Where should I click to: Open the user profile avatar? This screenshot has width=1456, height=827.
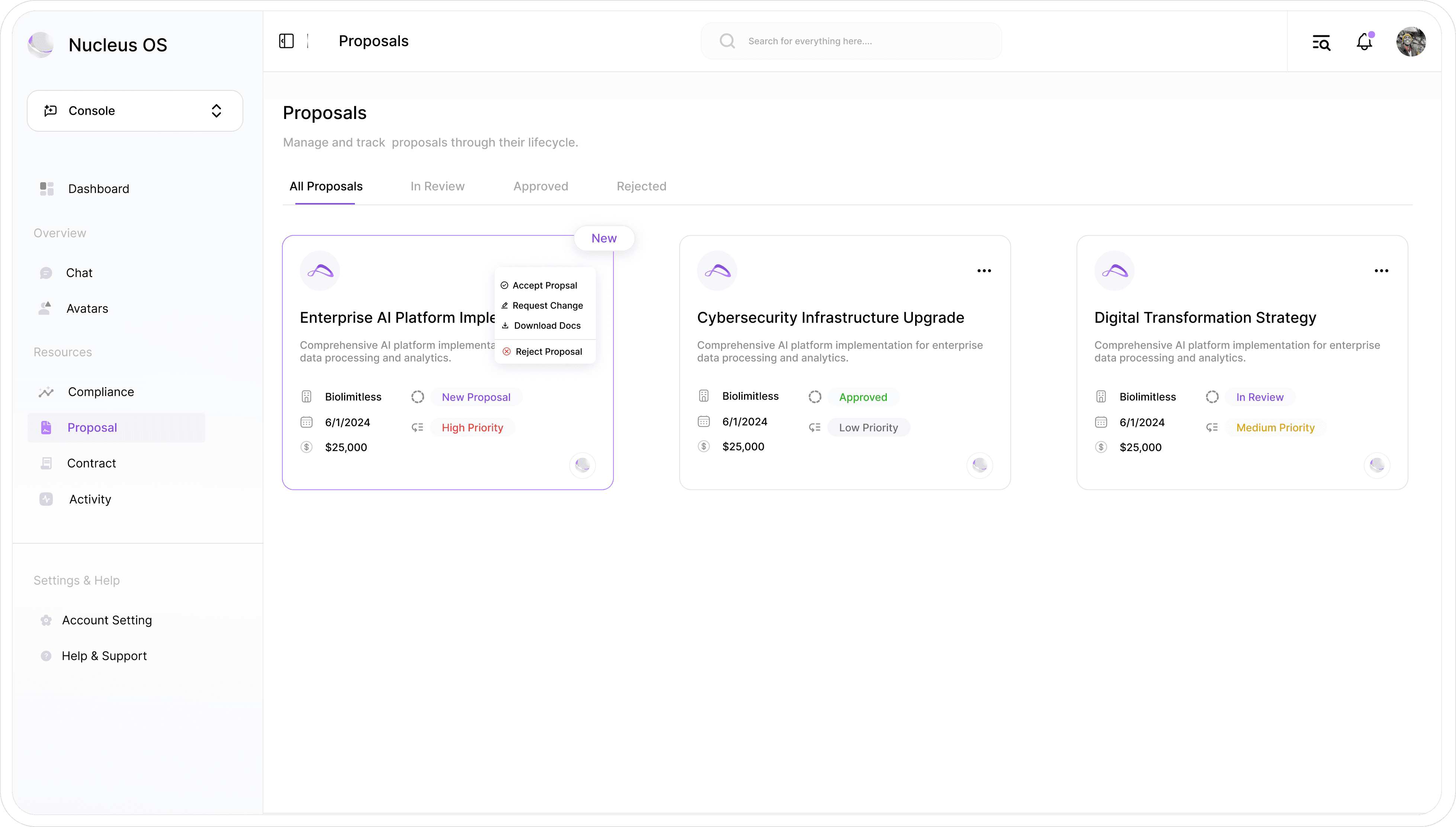click(x=1411, y=42)
